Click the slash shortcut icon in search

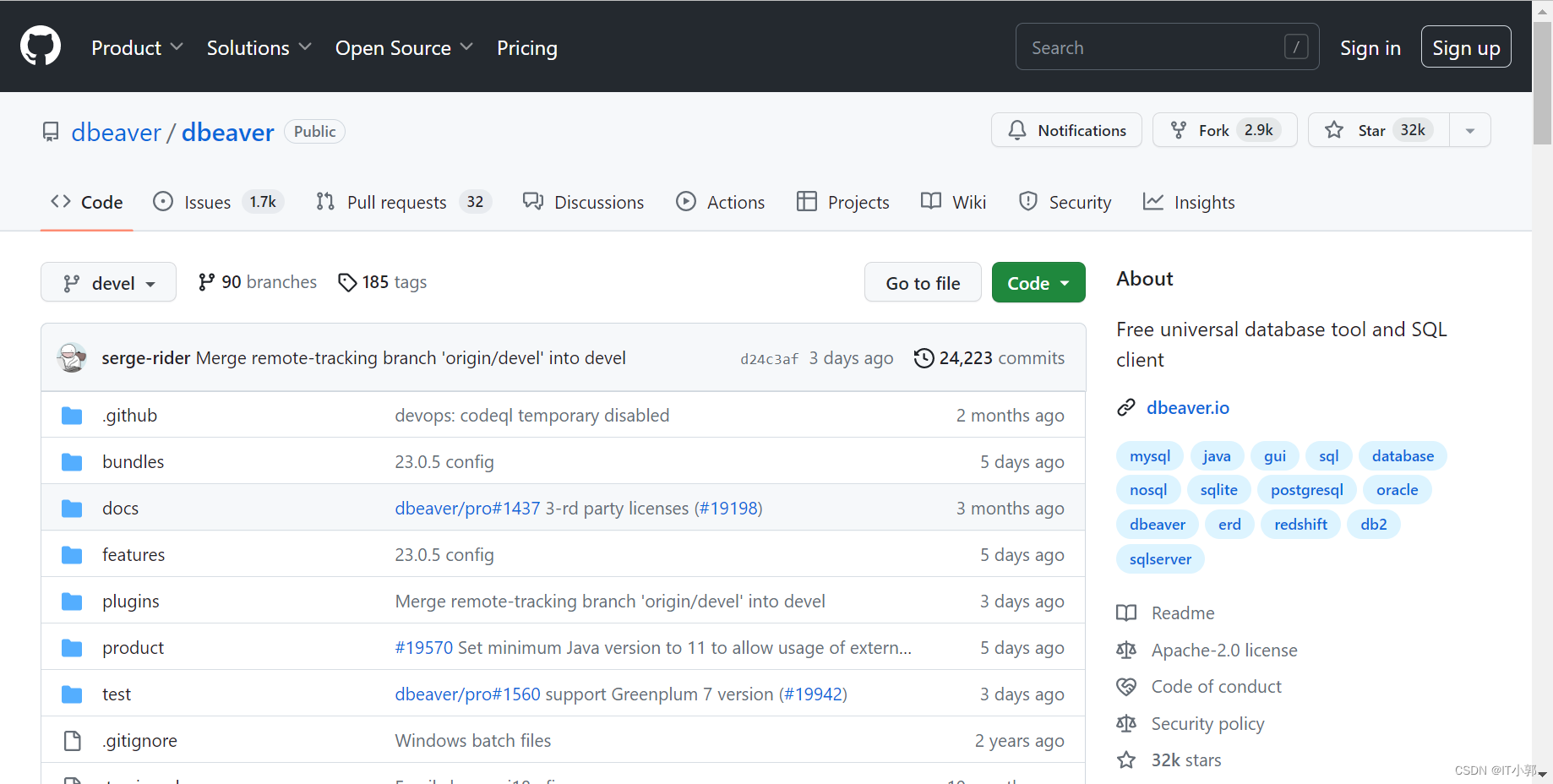point(1296,46)
